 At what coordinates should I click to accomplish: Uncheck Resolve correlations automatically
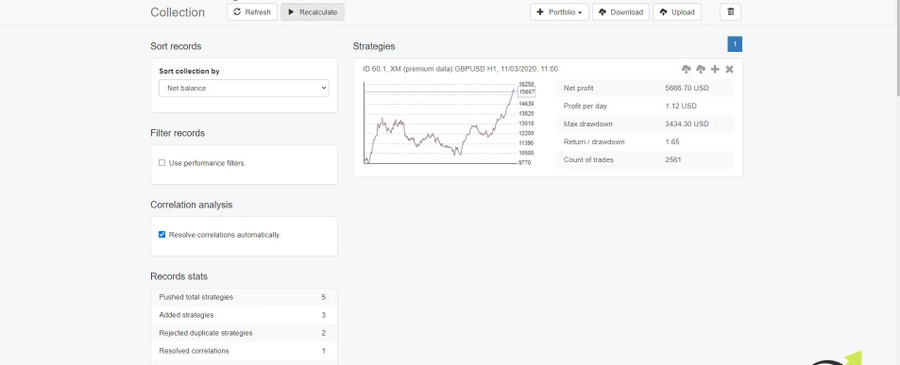click(x=162, y=235)
